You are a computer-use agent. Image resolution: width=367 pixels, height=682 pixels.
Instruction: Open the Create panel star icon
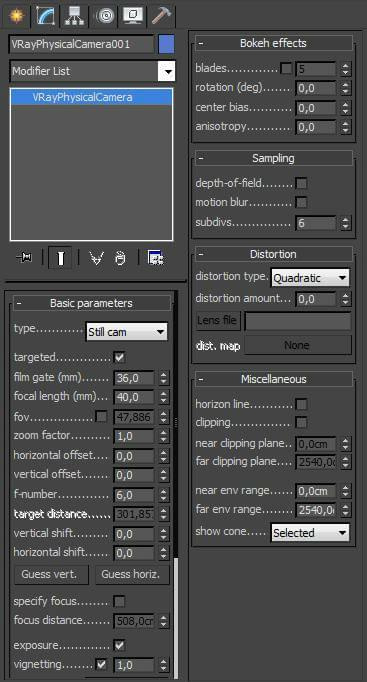[x=17, y=16]
